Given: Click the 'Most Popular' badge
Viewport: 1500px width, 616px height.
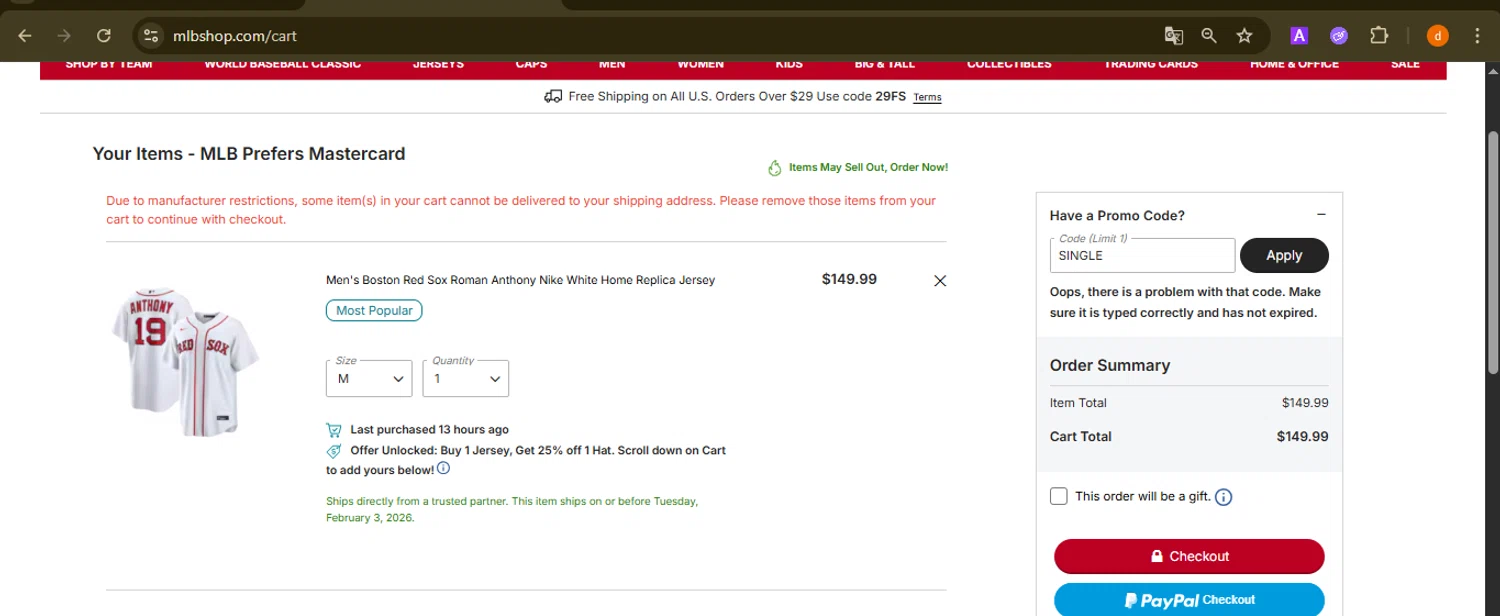Looking at the screenshot, I should (x=374, y=311).
